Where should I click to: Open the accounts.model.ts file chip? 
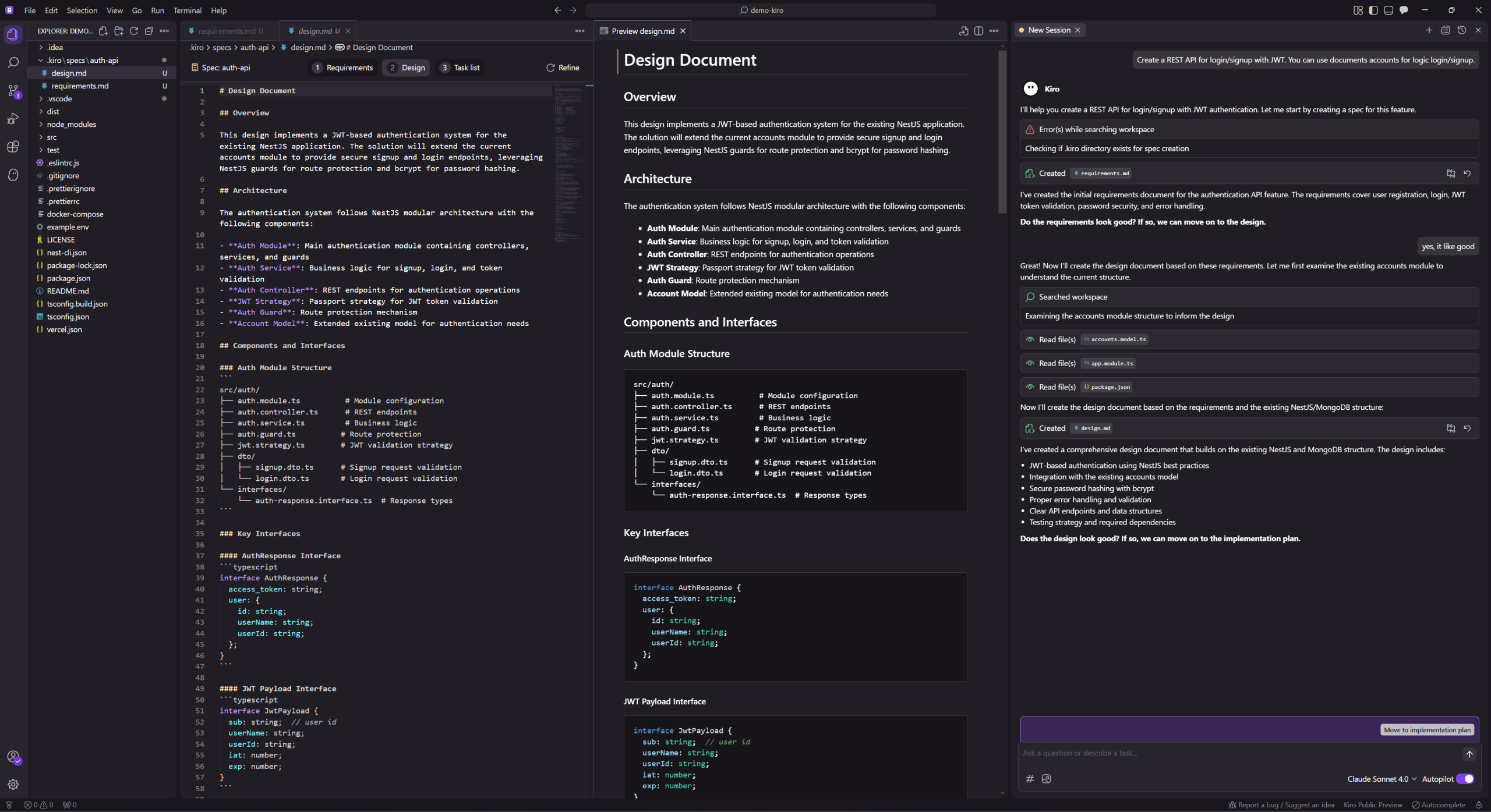[x=1114, y=339]
